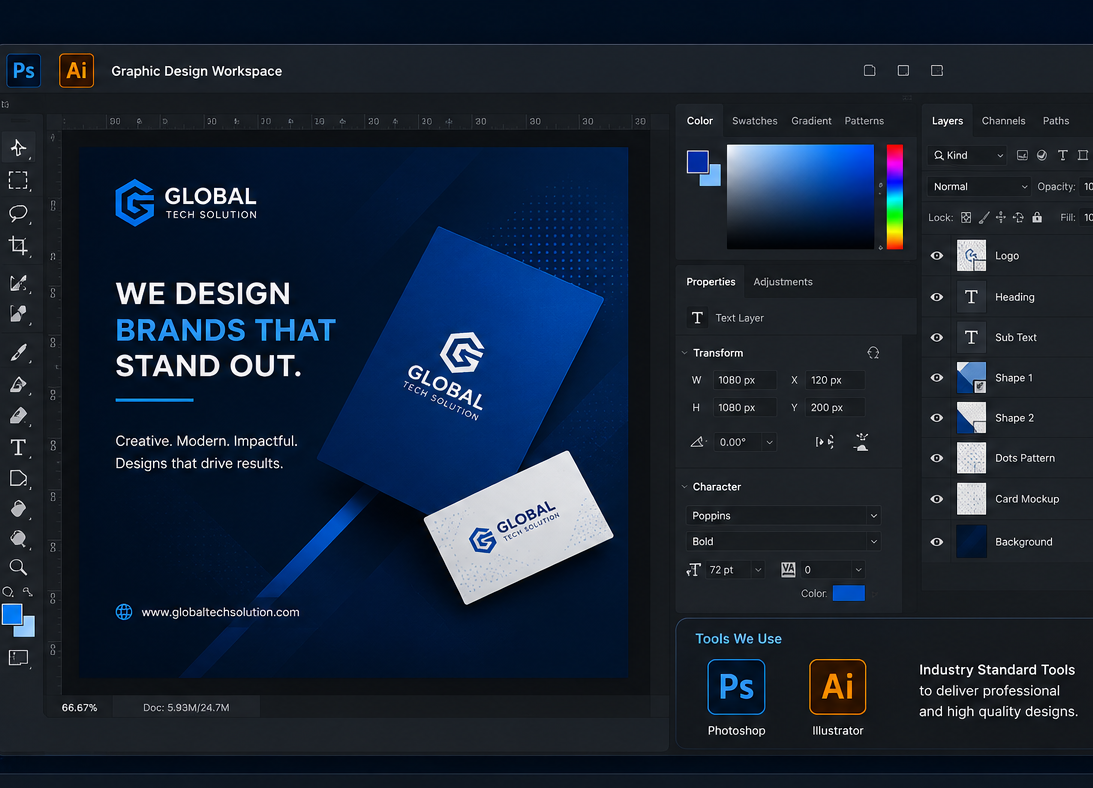
Task: Switch to the Paths tab
Action: tap(1055, 121)
